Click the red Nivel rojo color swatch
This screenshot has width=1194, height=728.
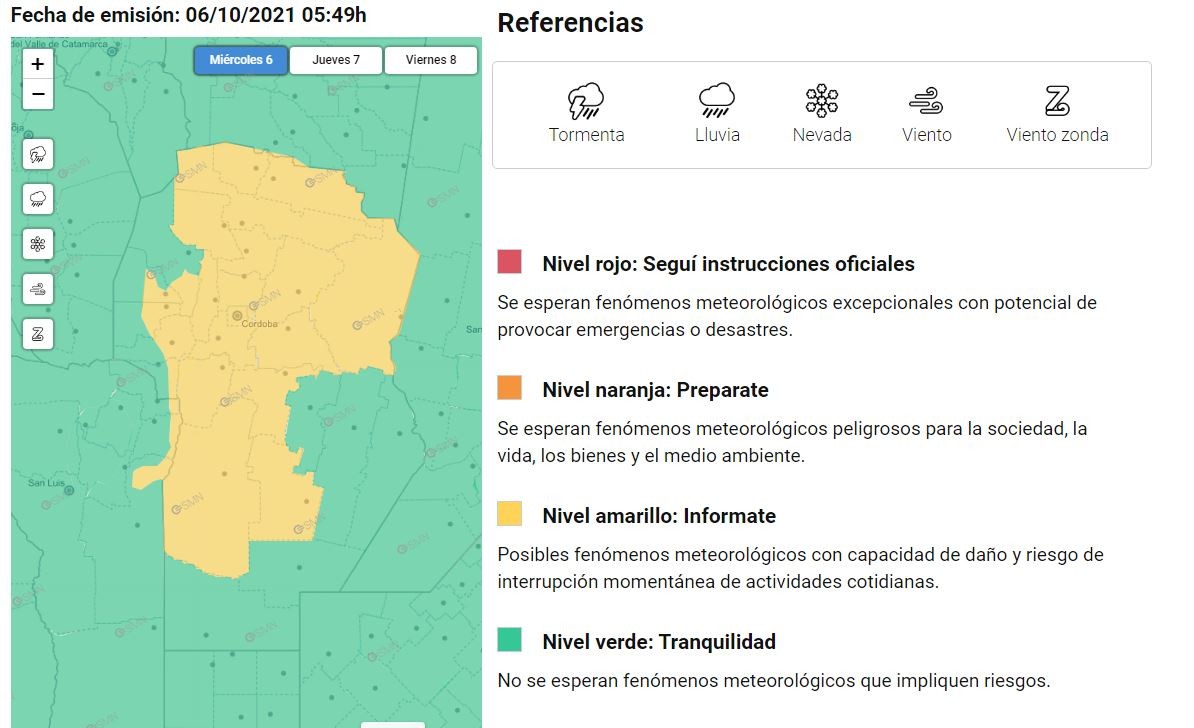point(509,262)
